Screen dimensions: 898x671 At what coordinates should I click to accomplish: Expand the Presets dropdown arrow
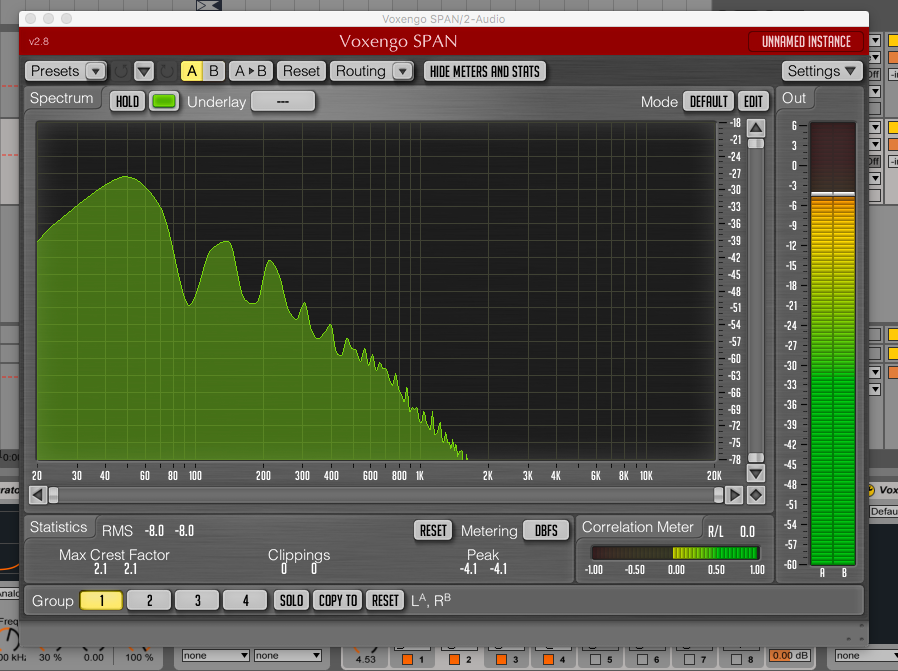point(96,72)
